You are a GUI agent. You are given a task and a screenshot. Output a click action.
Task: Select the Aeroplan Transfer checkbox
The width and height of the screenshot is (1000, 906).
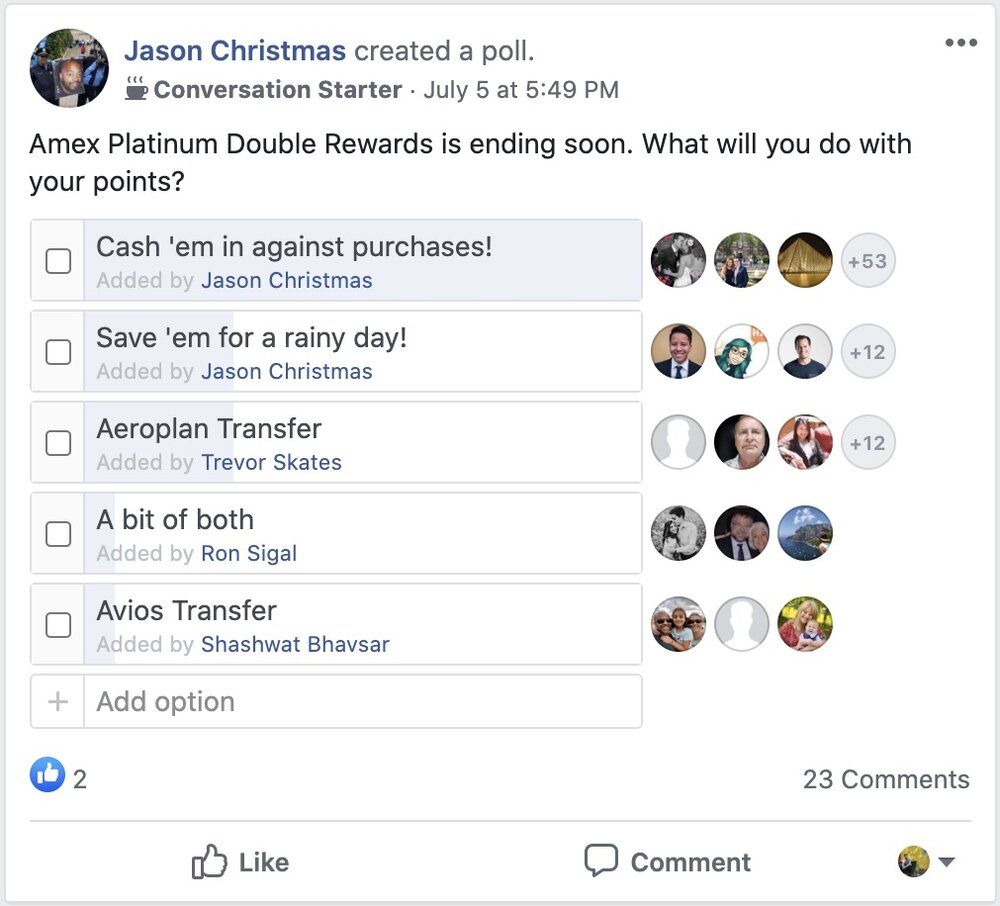pos(59,443)
